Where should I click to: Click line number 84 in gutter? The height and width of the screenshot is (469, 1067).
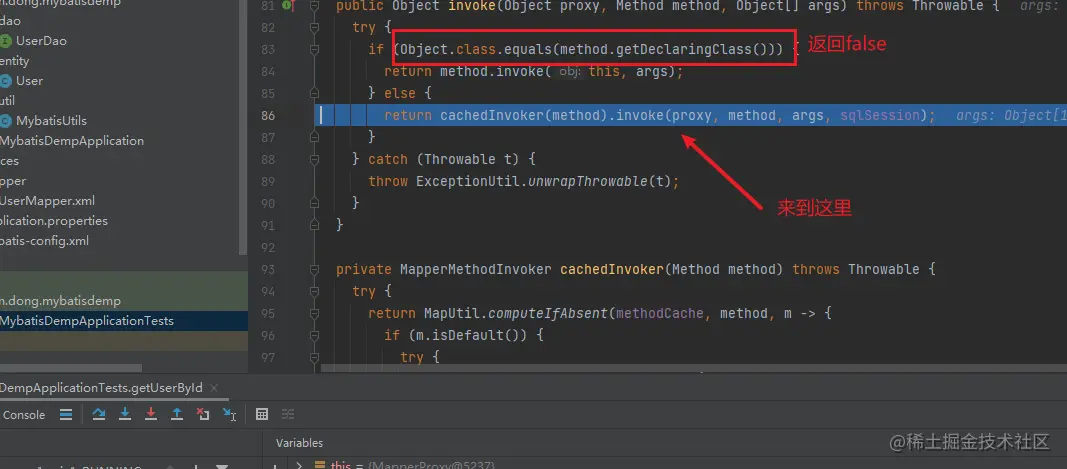(x=267, y=71)
